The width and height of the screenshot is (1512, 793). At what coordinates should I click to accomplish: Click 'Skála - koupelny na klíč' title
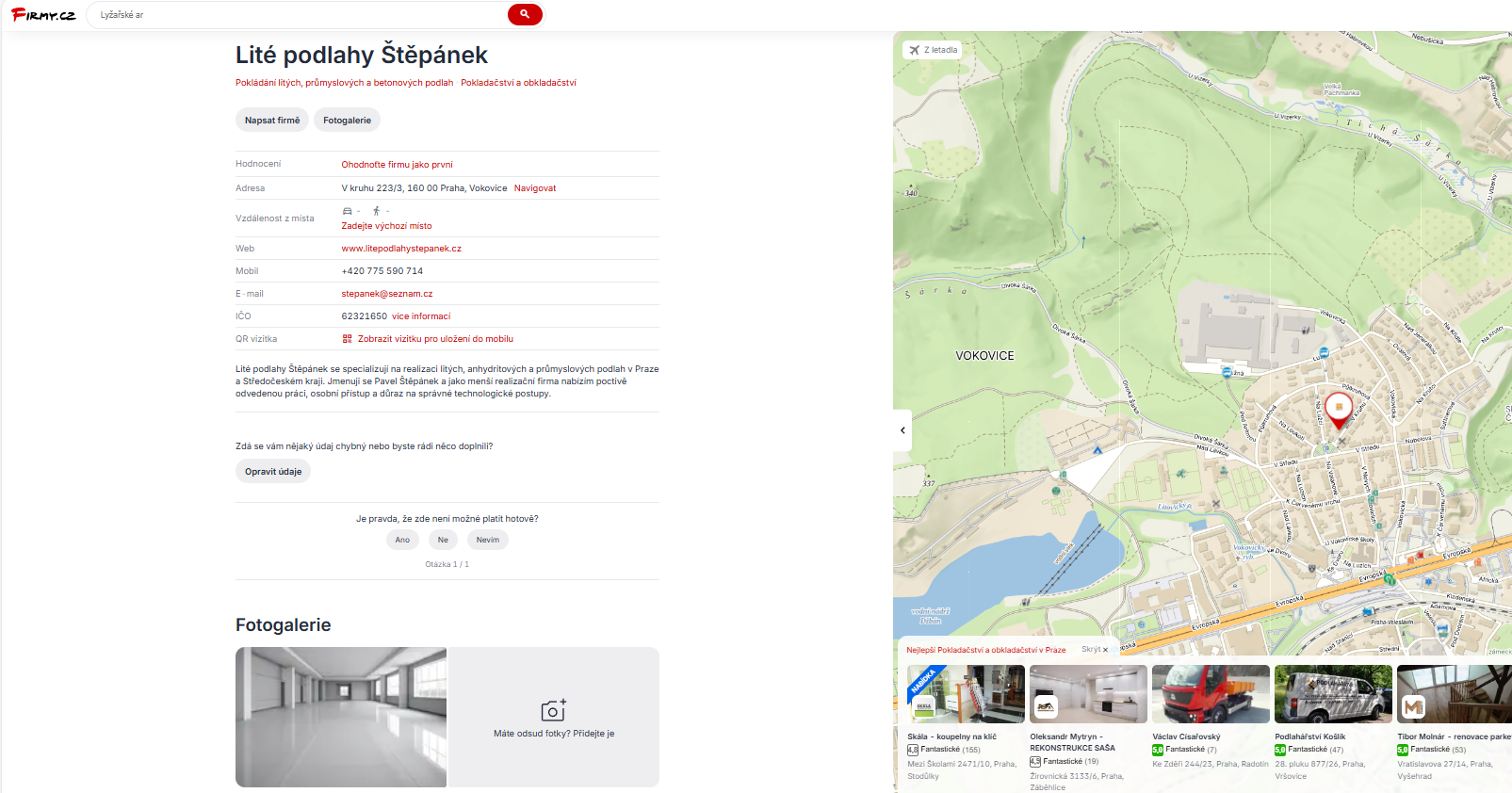[951, 737]
